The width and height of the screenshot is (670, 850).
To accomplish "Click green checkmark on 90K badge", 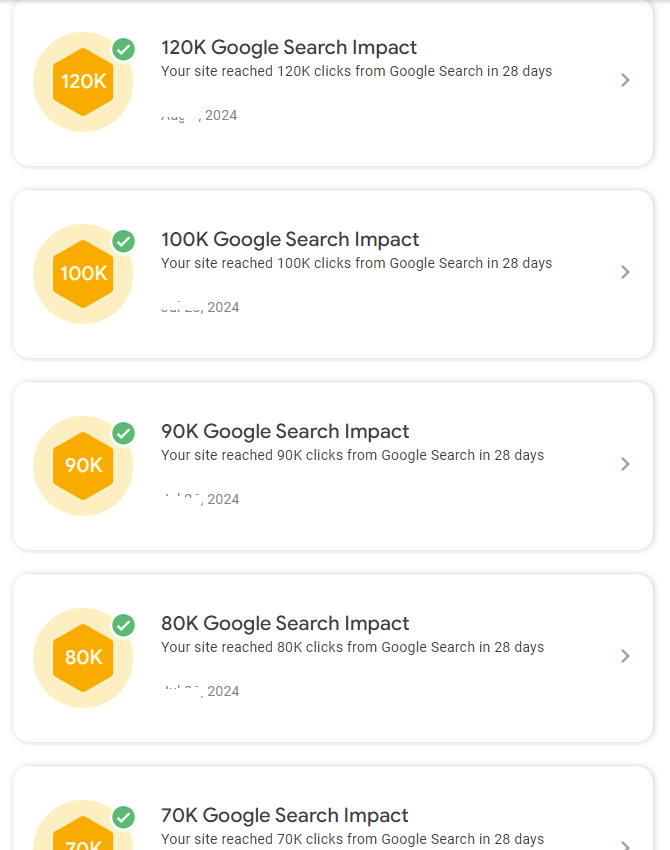I will (124, 433).
